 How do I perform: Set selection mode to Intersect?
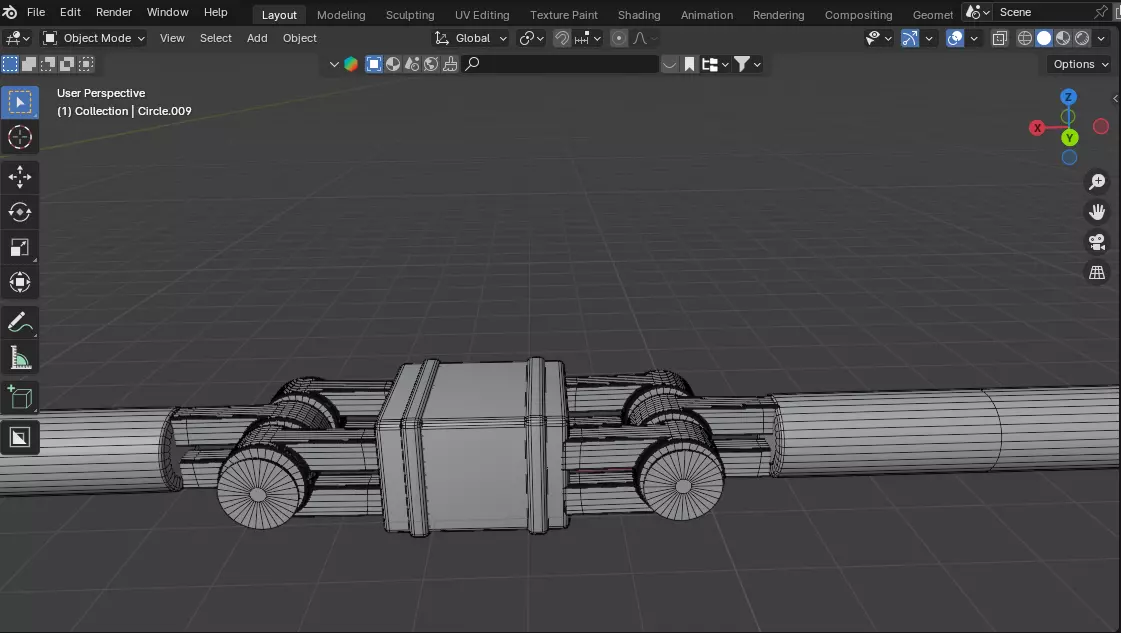coord(86,64)
